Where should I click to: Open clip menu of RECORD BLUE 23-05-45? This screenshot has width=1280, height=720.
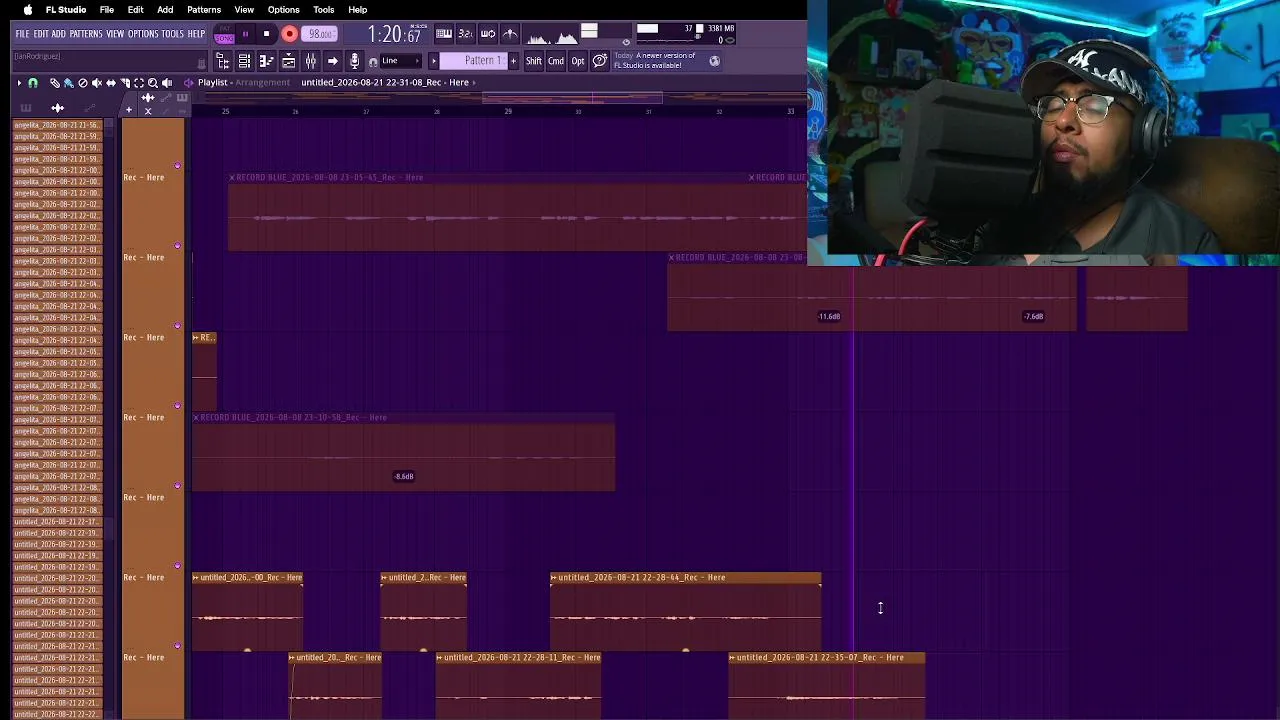[x=232, y=177]
